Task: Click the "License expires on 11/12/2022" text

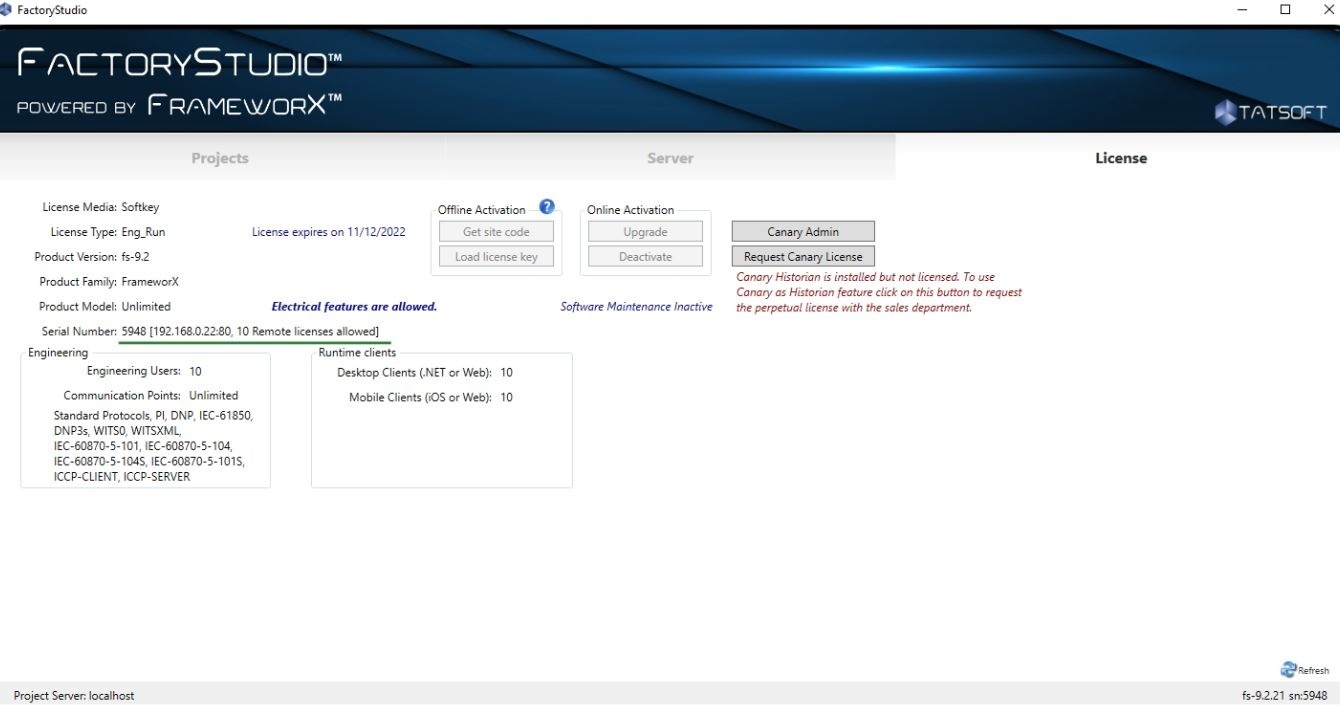Action: (x=329, y=232)
